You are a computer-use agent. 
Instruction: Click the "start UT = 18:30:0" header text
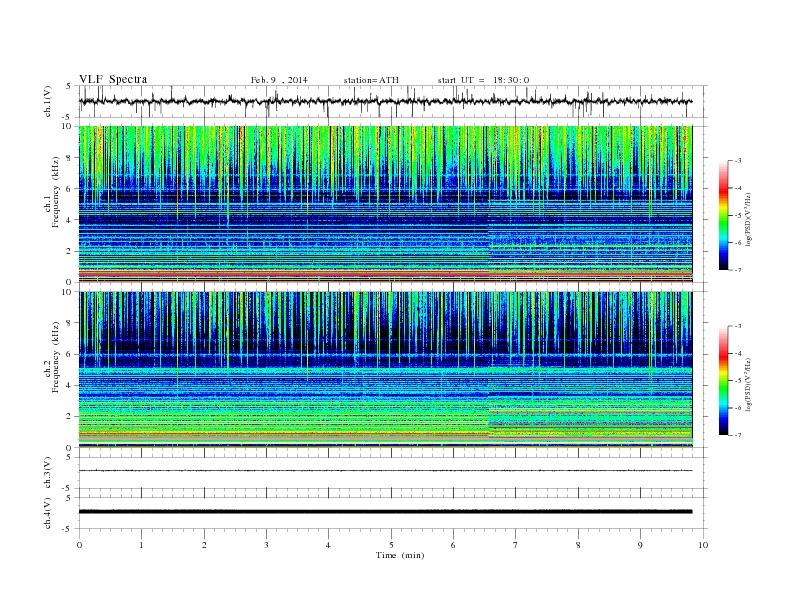click(x=483, y=80)
